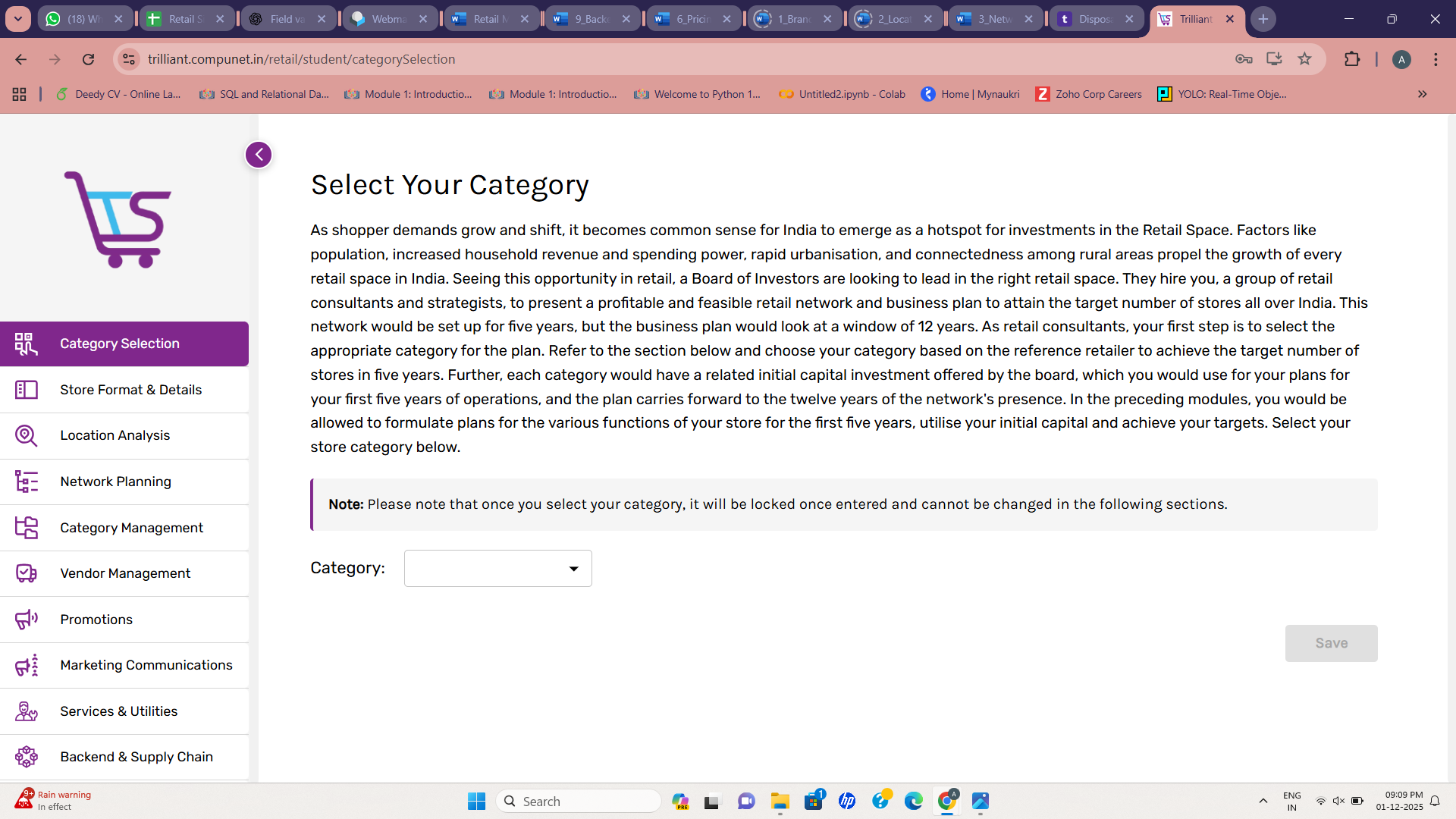
Task: Click the Promotions megaphone icon
Action: tap(26, 620)
